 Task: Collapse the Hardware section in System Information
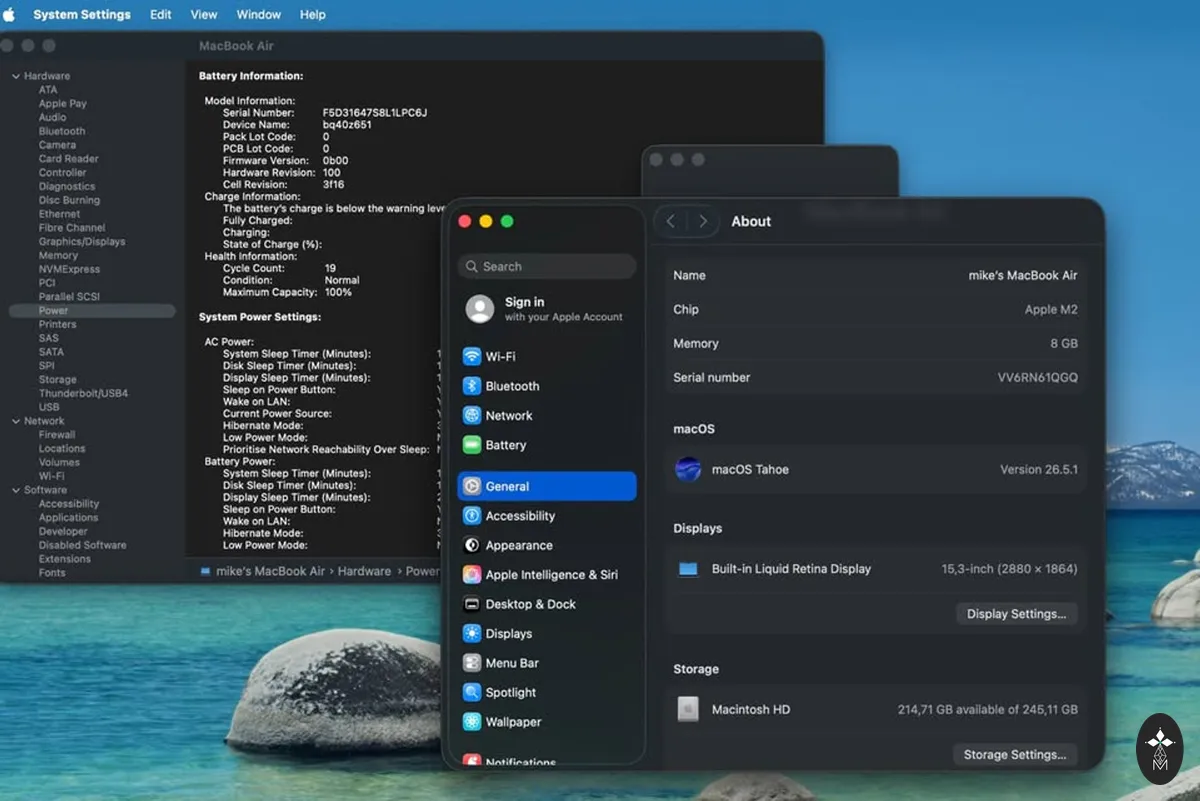[16, 76]
